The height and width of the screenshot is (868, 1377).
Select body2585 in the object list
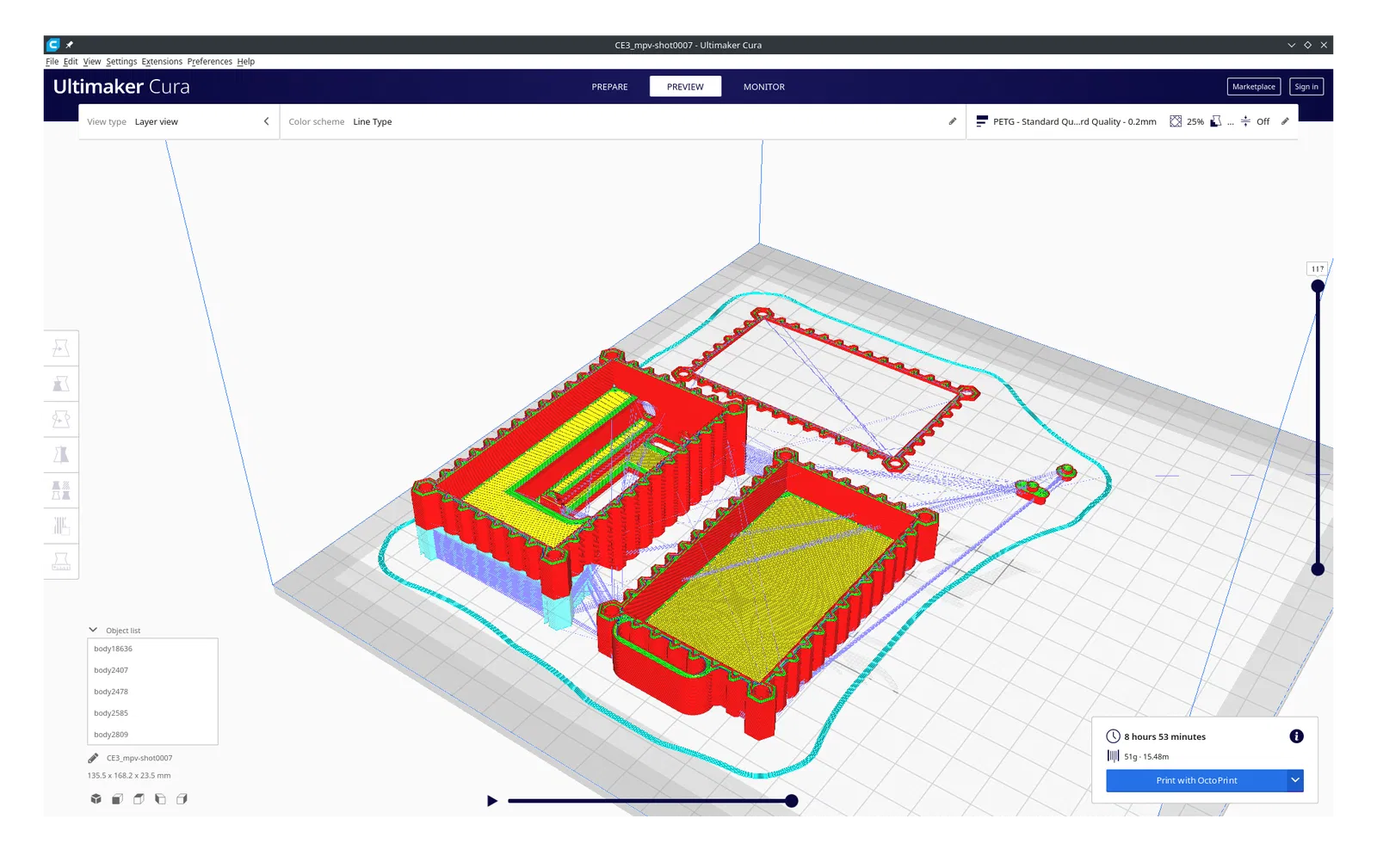pos(152,713)
